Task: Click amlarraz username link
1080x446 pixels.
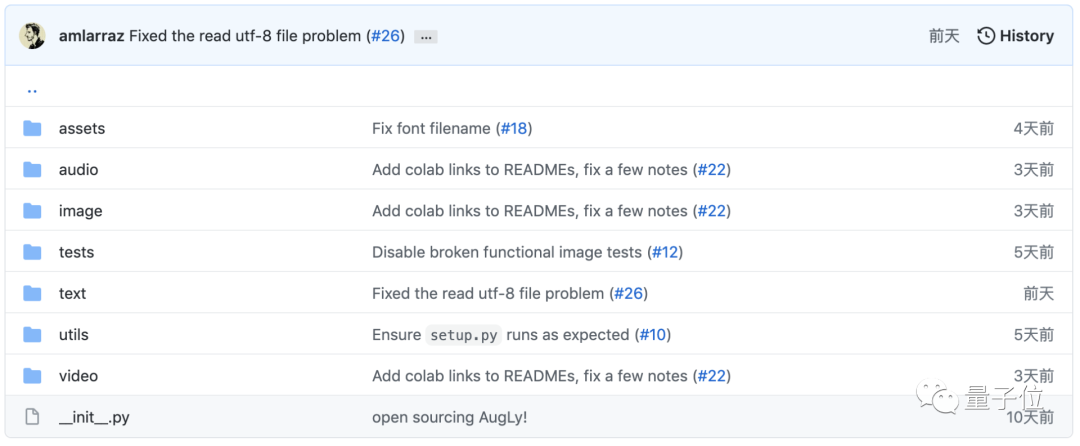Action: pos(92,36)
